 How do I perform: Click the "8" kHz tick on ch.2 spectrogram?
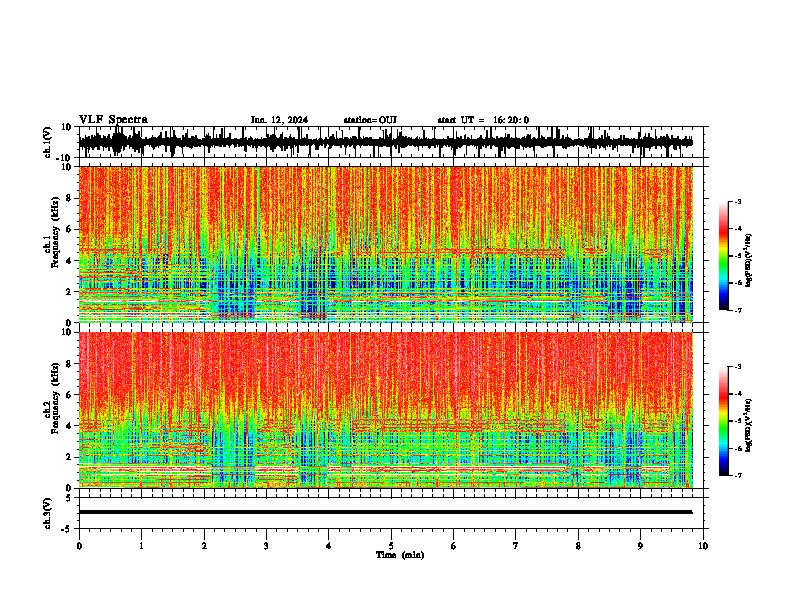[70, 364]
